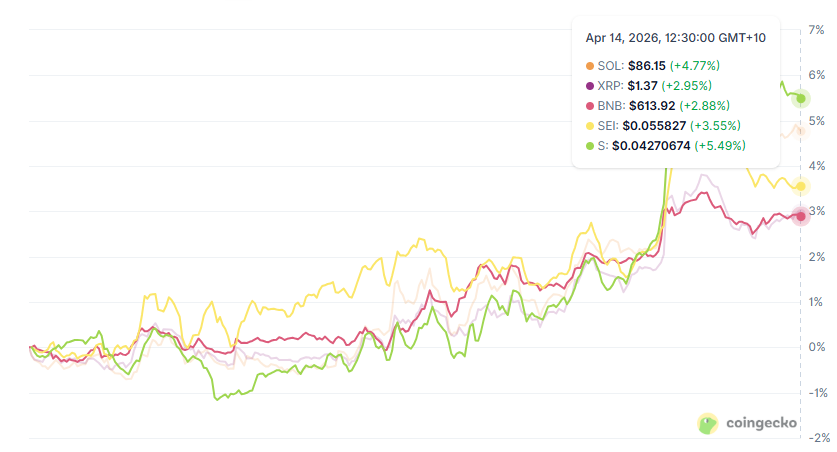Image resolution: width=837 pixels, height=452 pixels.
Task: Click the green S data point on chart
Action: point(801,99)
